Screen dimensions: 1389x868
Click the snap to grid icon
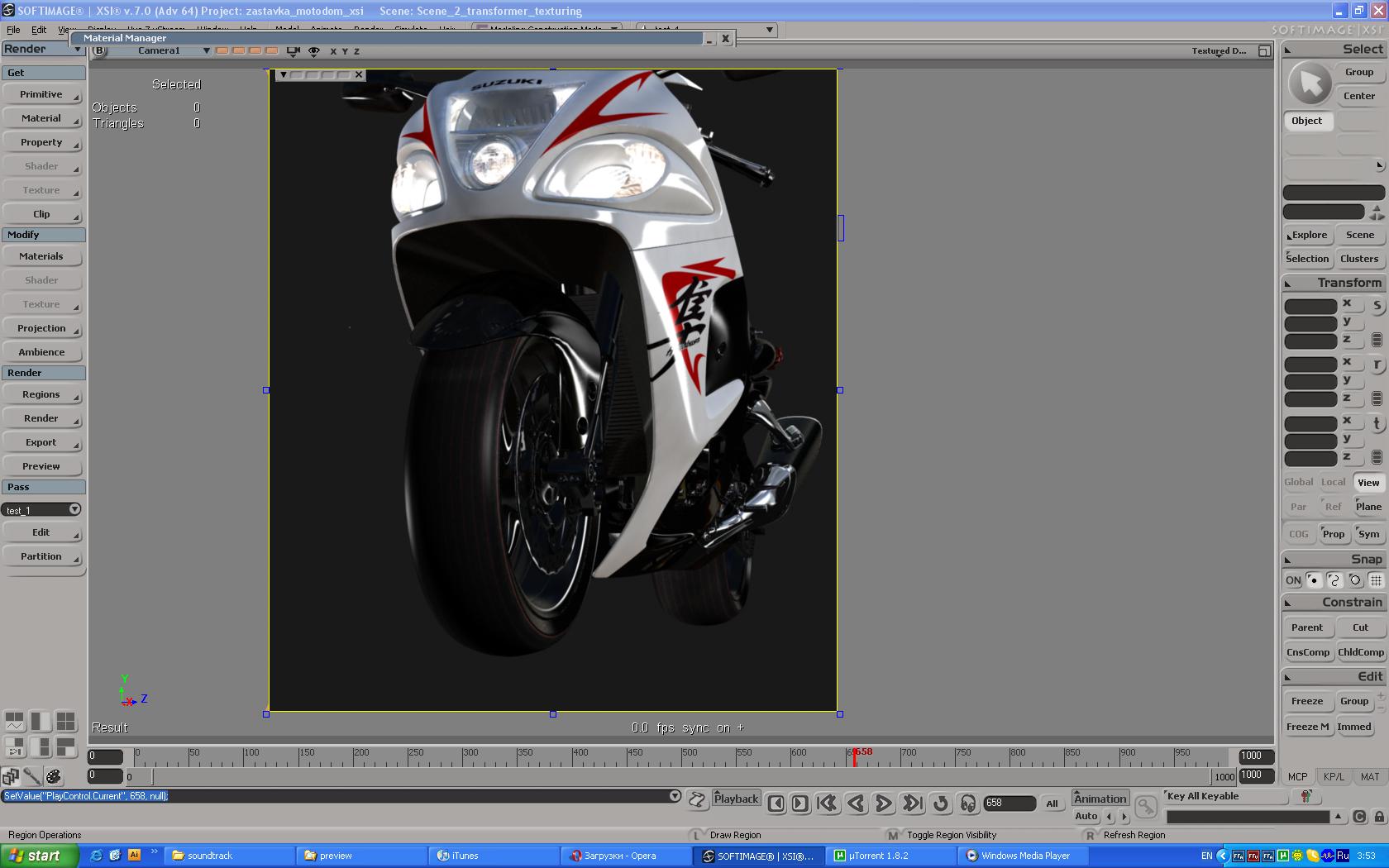point(1376,580)
